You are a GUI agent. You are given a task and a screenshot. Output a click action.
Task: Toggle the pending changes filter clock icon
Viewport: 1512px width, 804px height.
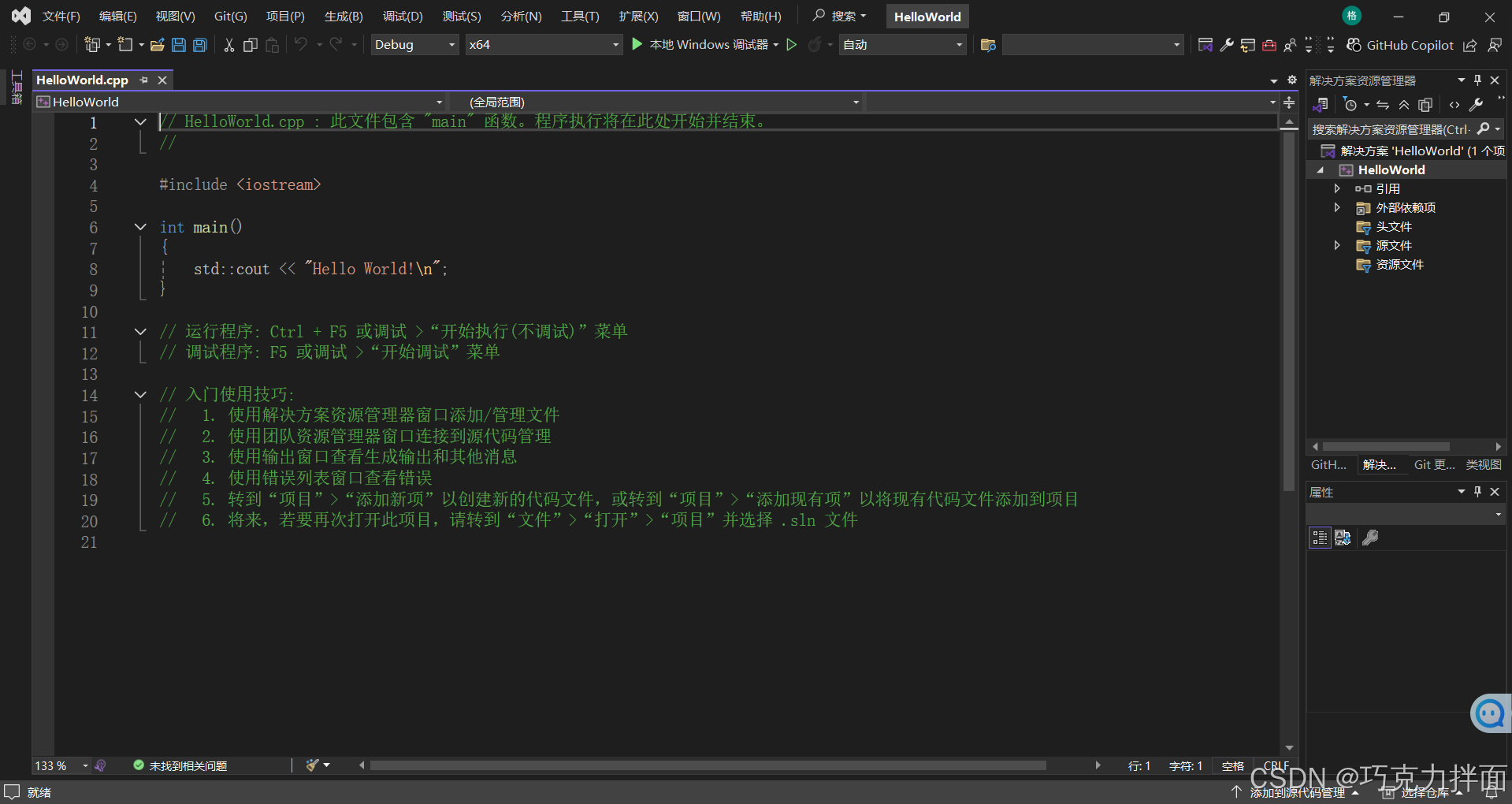click(x=1352, y=104)
